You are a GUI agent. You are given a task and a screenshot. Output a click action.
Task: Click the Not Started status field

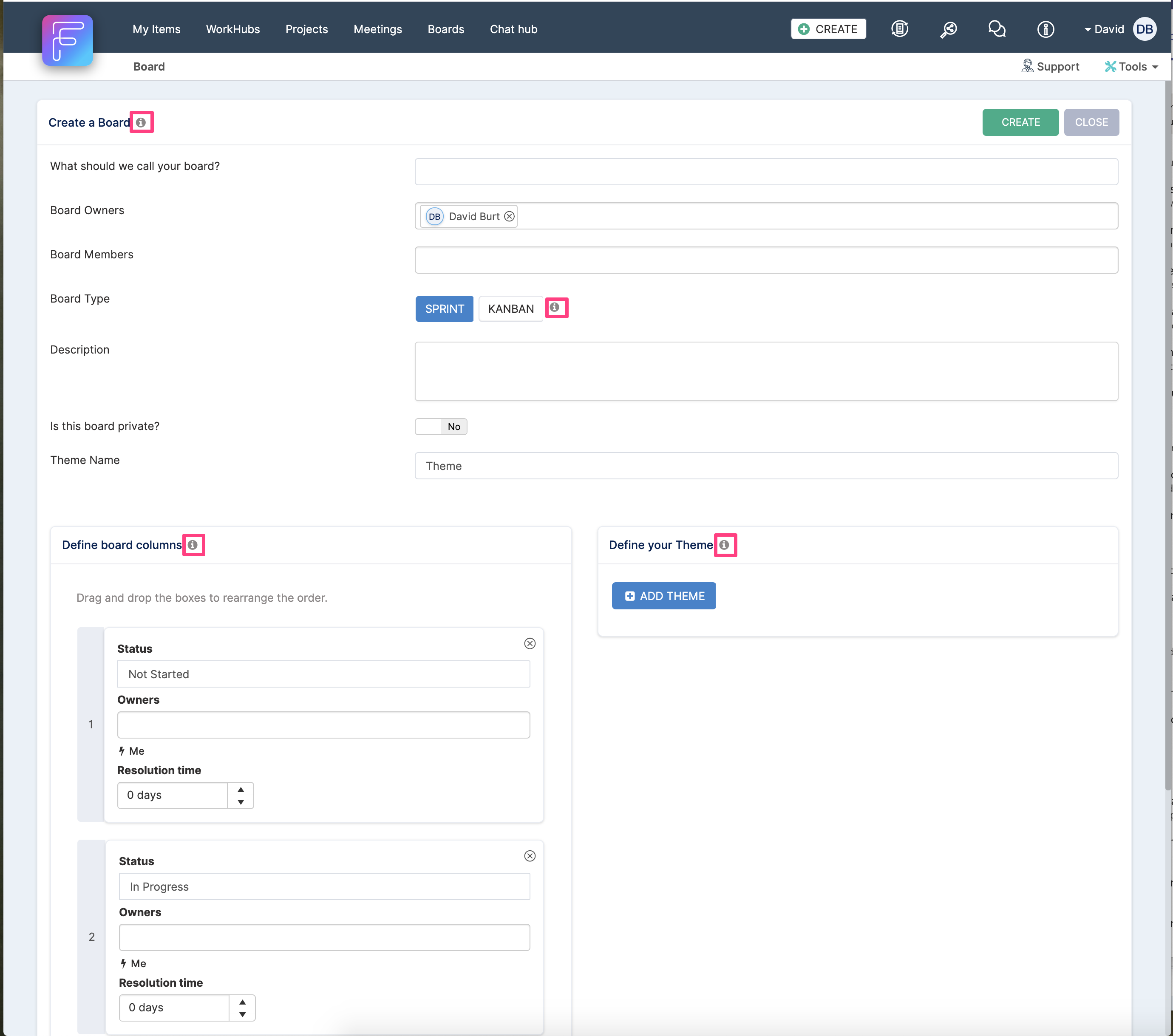click(324, 674)
